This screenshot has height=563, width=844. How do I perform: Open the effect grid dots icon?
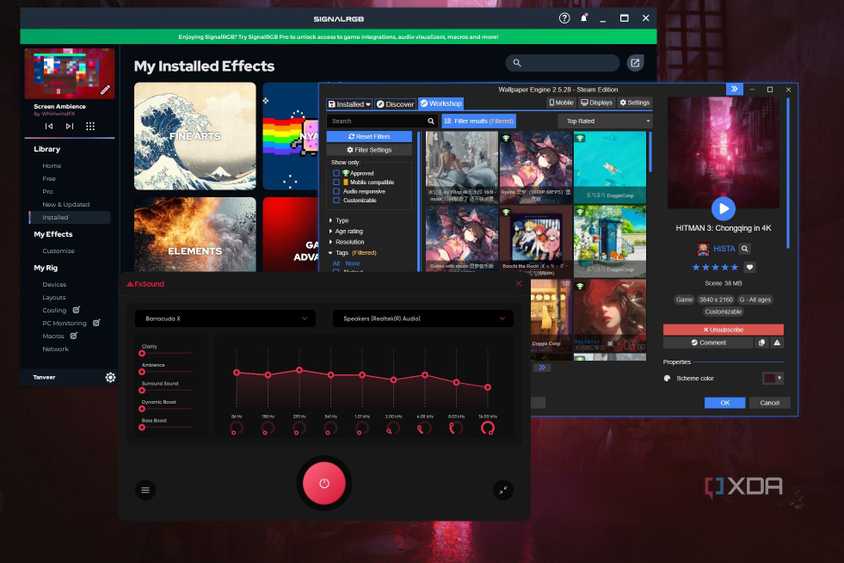click(90, 126)
